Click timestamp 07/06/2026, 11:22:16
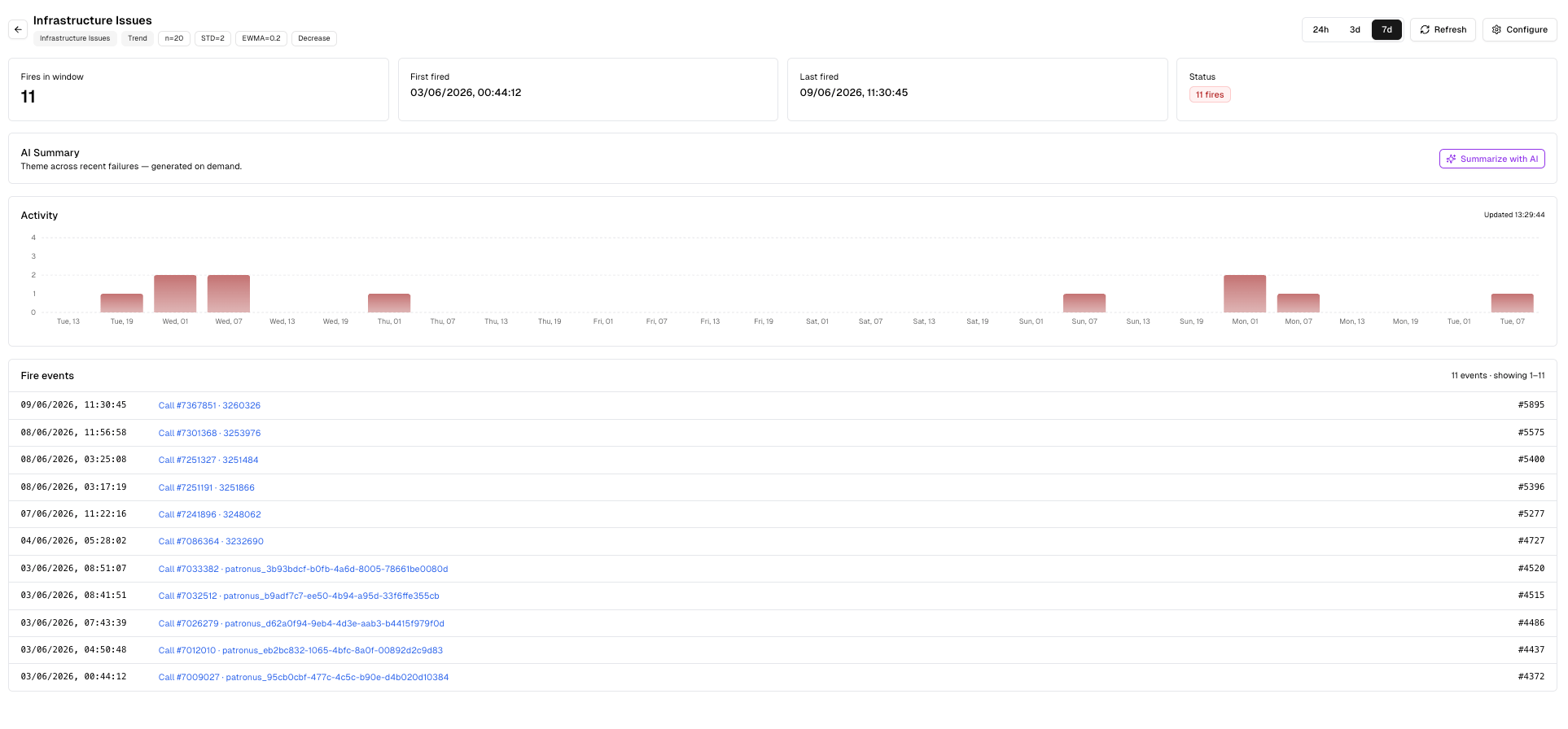 point(73,514)
